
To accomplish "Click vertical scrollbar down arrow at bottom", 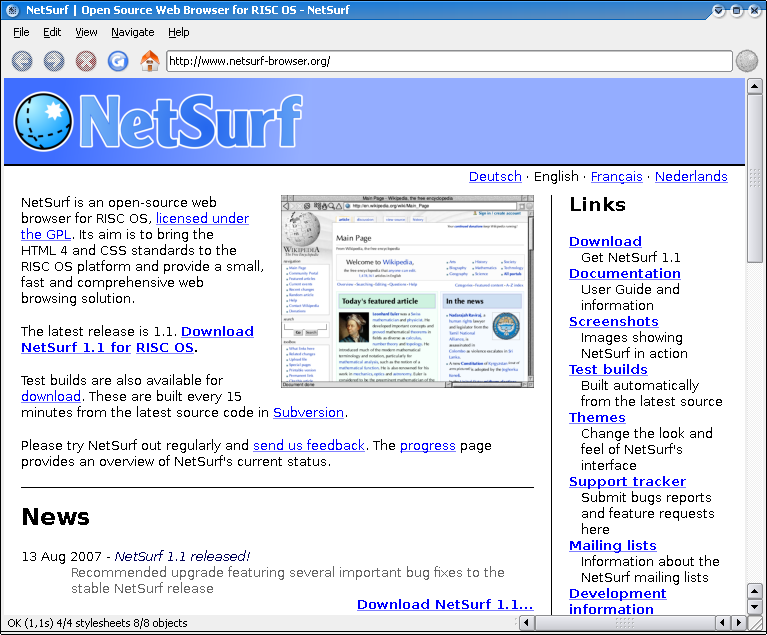I will click(754, 607).
